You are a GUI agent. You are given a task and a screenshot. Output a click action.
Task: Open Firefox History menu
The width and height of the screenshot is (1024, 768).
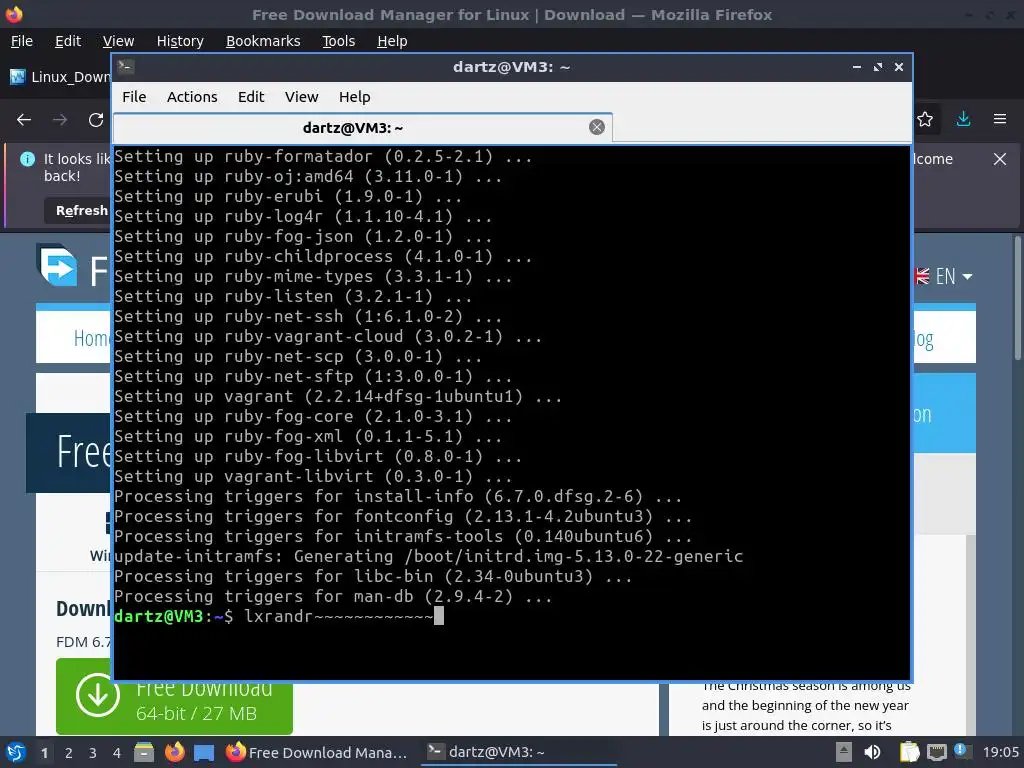pos(180,41)
